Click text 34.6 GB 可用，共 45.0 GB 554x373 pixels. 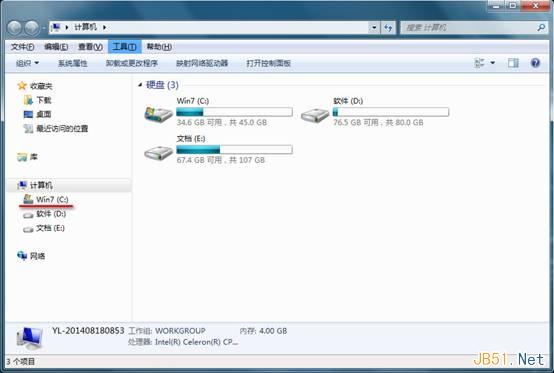tap(222, 123)
